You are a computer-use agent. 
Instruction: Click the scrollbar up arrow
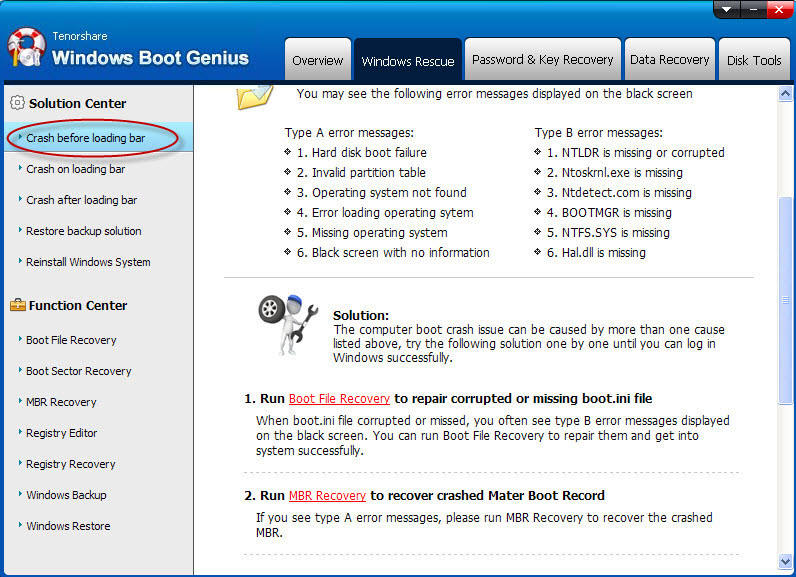click(785, 94)
